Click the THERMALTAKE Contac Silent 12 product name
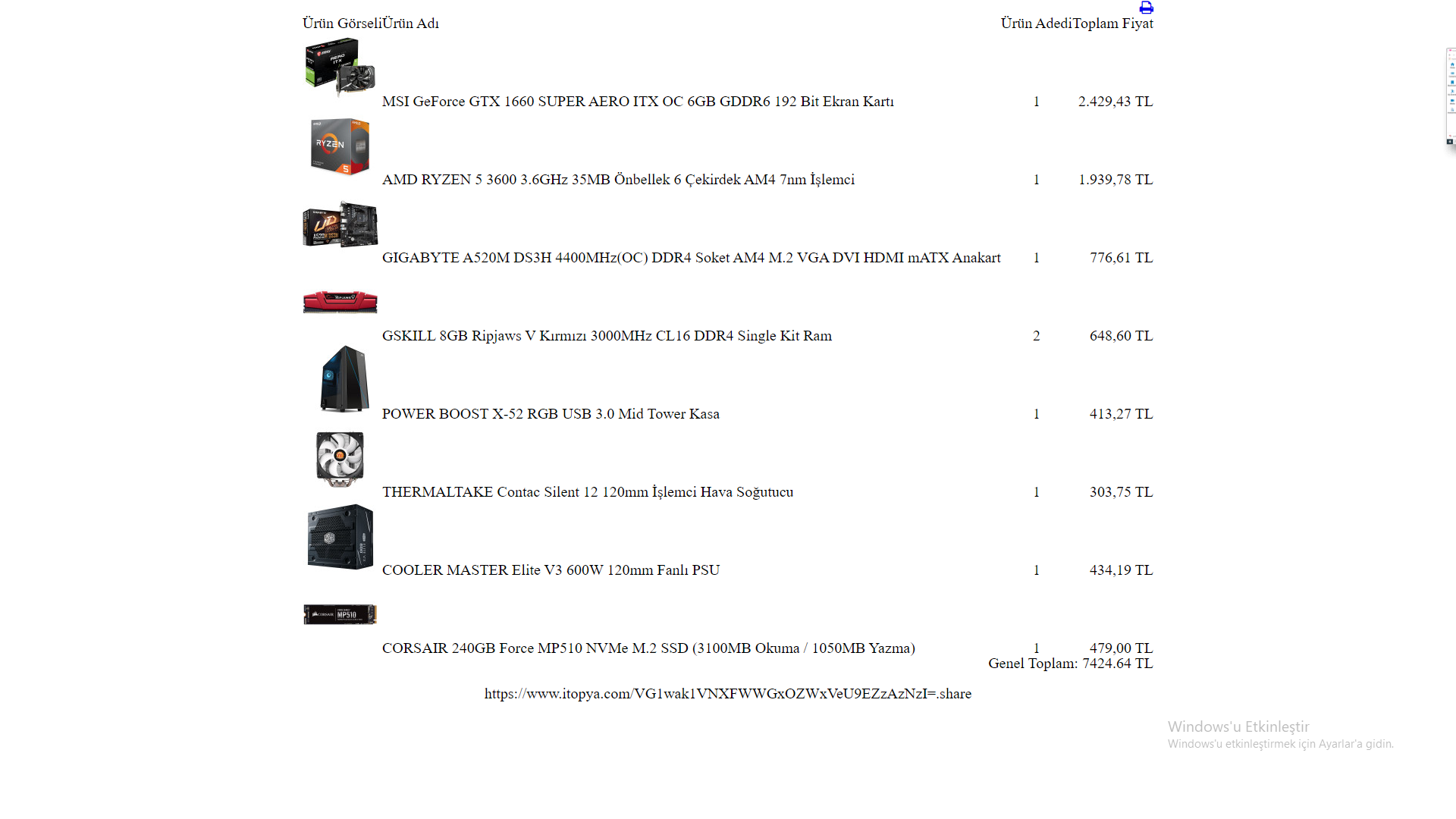Viewport: 1456px width, 819px height. coord(588,491)
